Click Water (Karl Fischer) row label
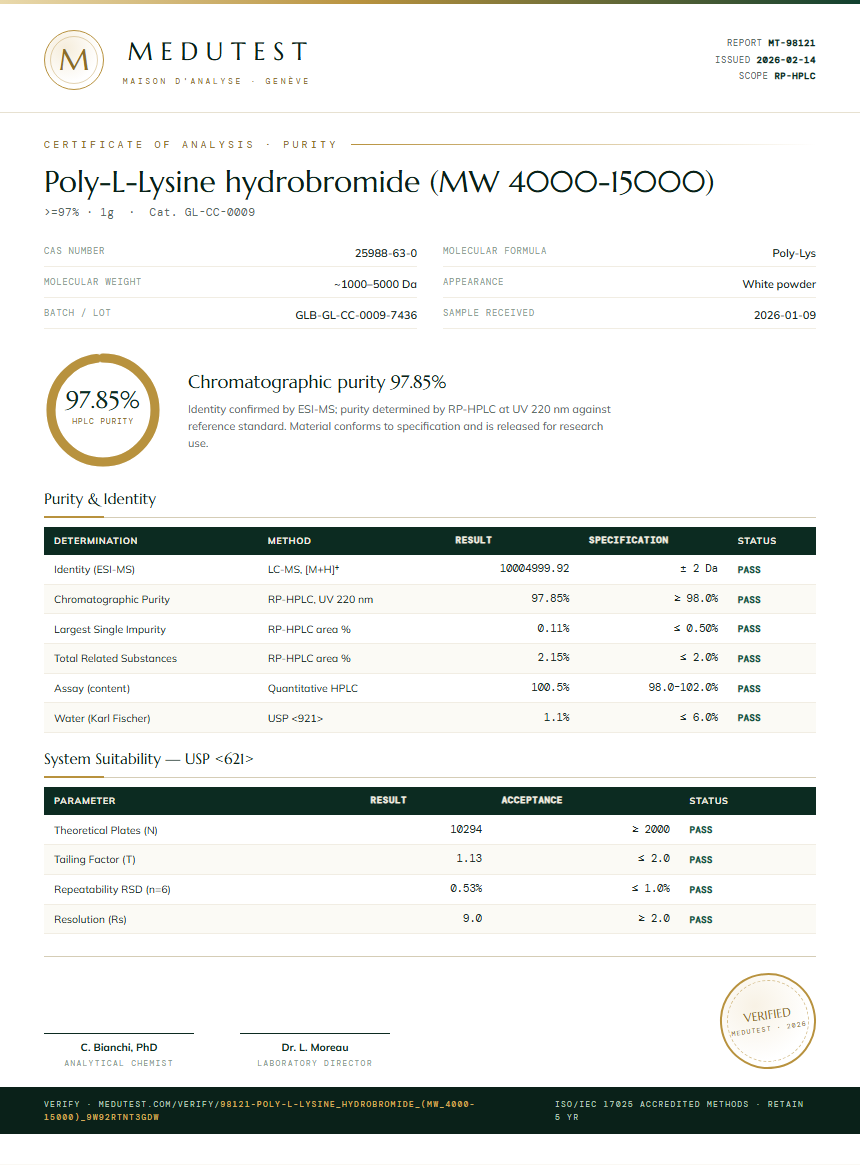 pyautogui.click(x=102, y=718)
